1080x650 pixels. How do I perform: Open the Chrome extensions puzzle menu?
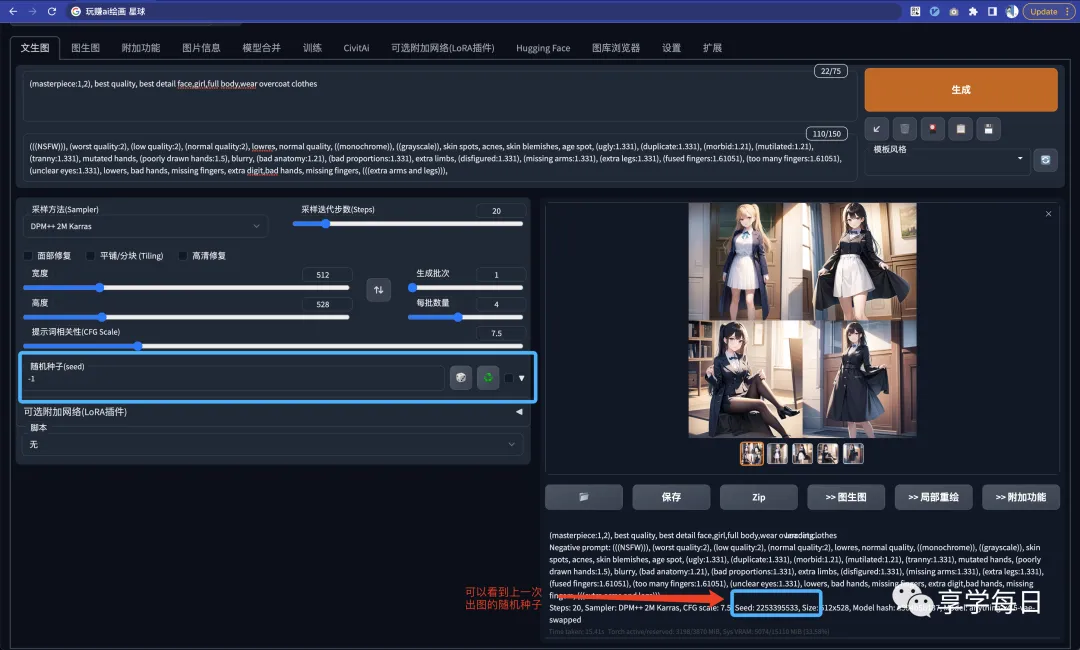click(x=973, y=12)
